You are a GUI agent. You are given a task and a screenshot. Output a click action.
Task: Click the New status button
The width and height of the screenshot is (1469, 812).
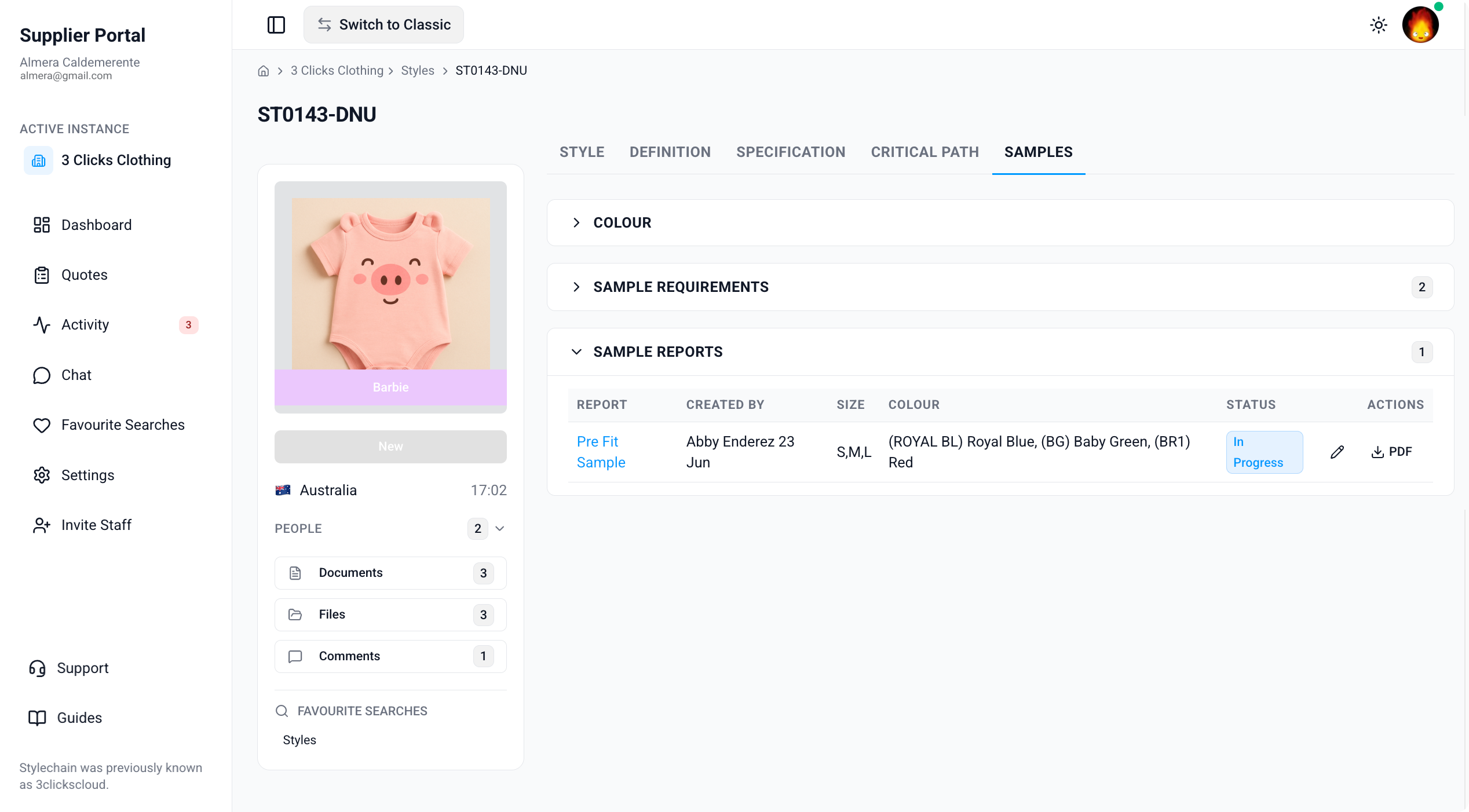tap(390, 447)
